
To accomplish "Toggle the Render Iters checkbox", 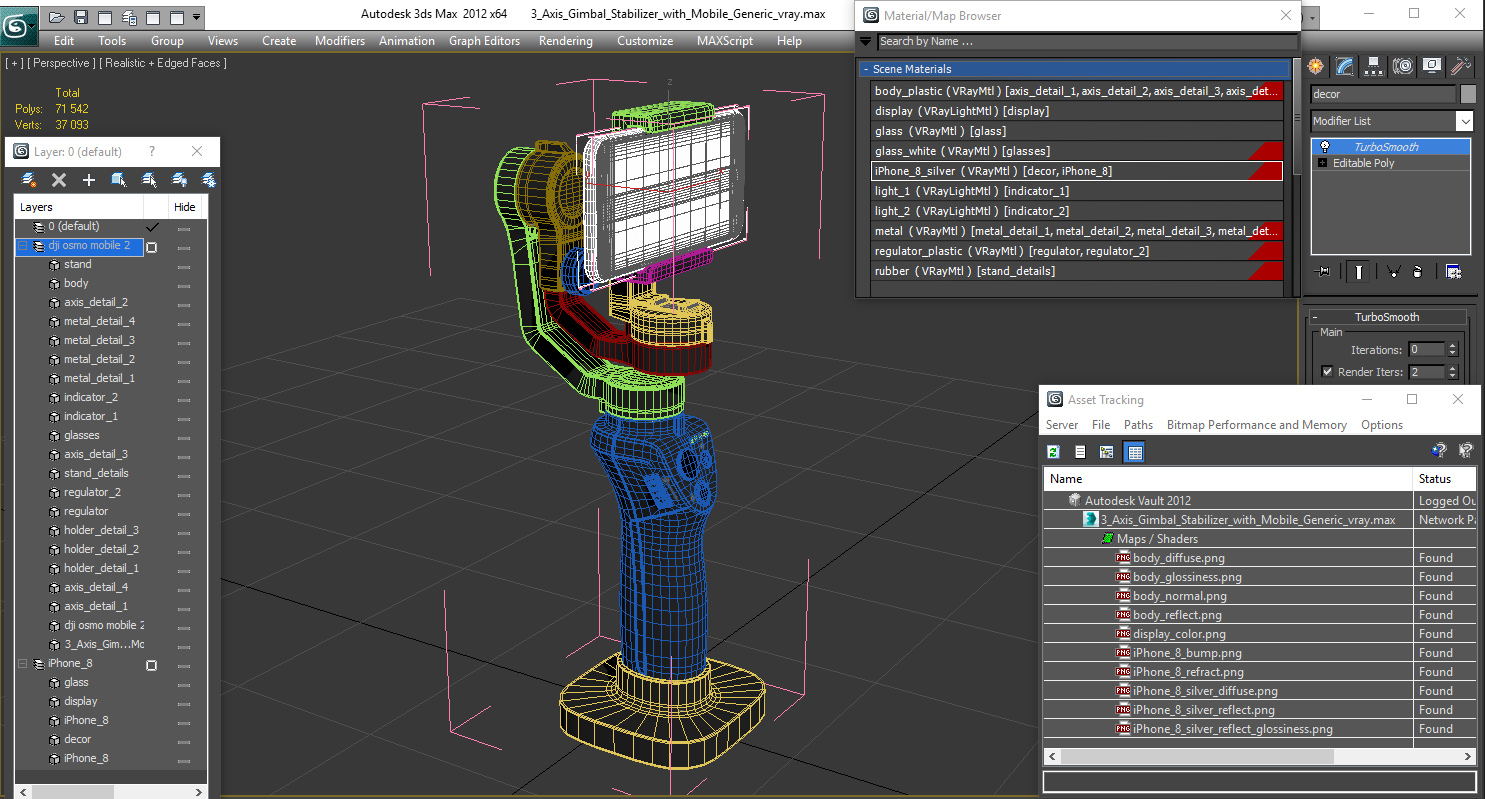I will pos(1327,372).
